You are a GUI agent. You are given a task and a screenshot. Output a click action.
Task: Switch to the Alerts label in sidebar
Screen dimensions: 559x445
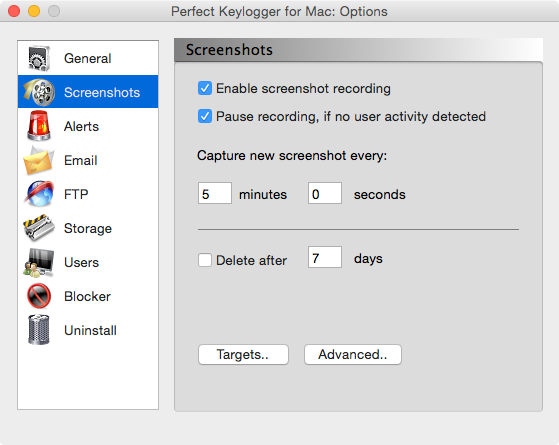coord(81,126)
